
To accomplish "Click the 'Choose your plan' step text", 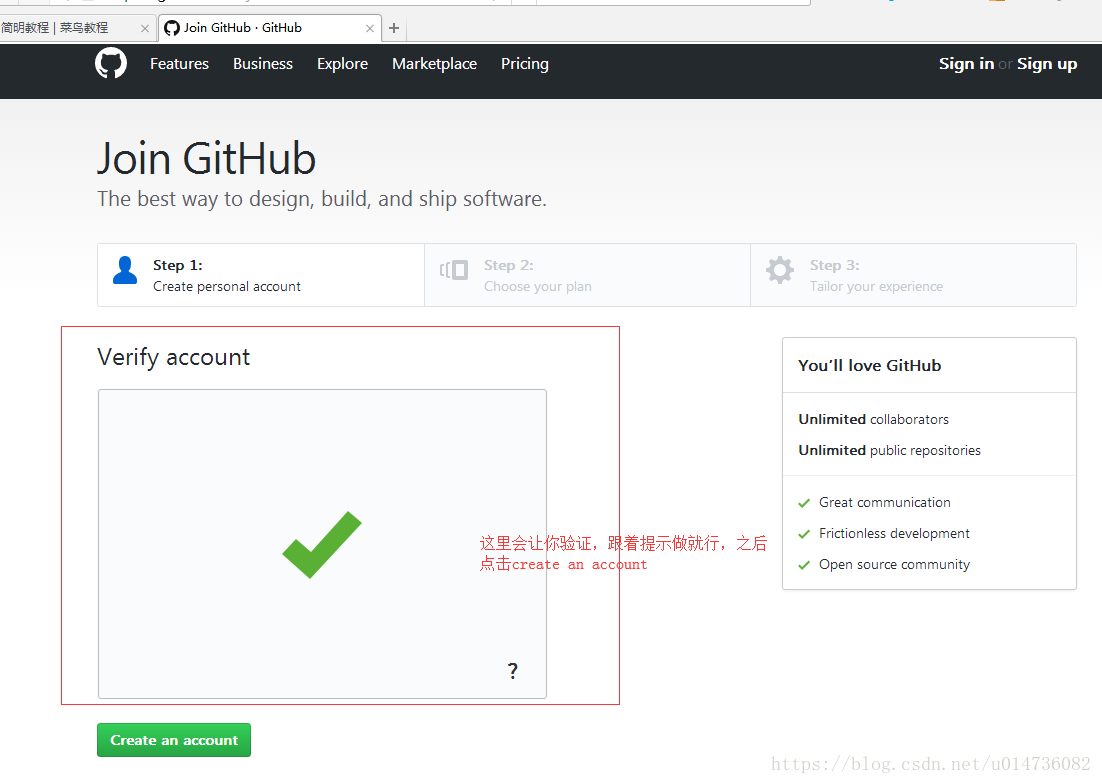I will pyautogui.click(x=538, y=287).
